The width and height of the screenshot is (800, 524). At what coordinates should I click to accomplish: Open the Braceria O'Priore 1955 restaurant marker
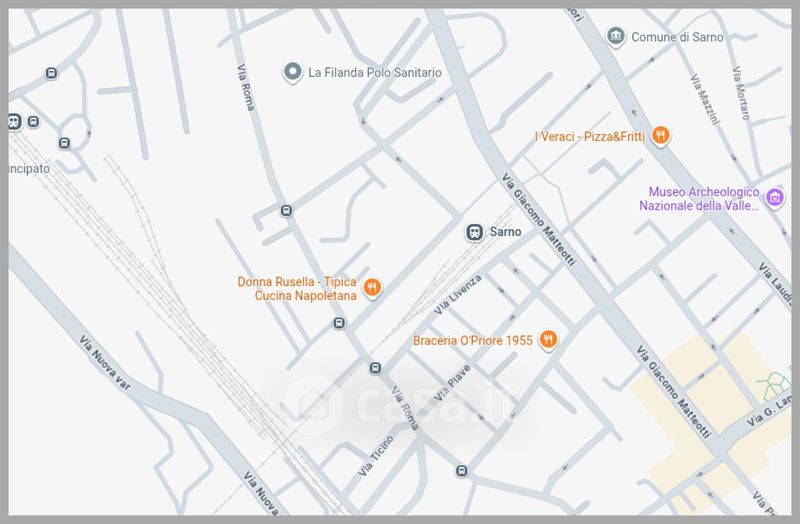(547, 341)
